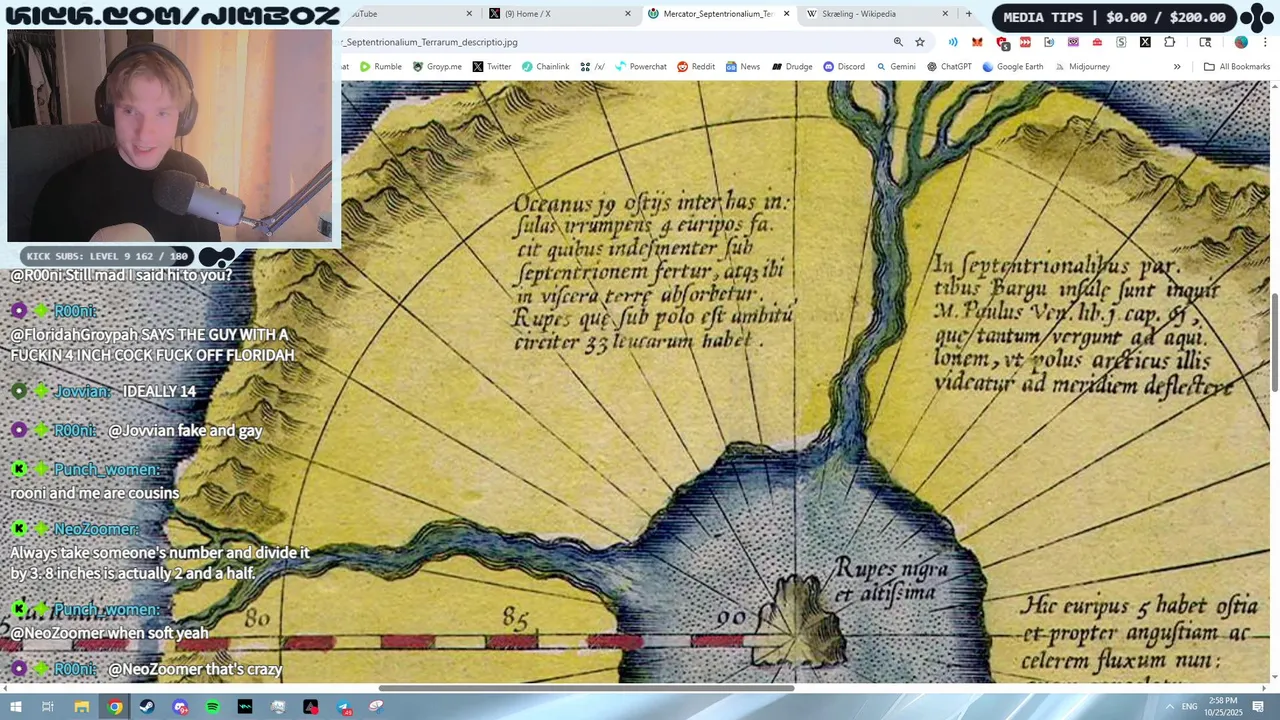This screenshot has height=720, width=1280.
Task: Open the Windows Start menu
Action: coord(15,707)
